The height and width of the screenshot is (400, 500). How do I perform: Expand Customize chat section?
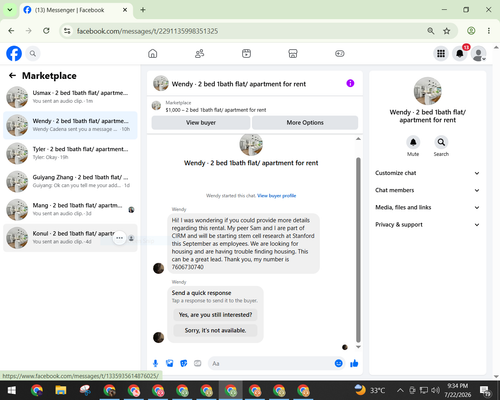427,173
